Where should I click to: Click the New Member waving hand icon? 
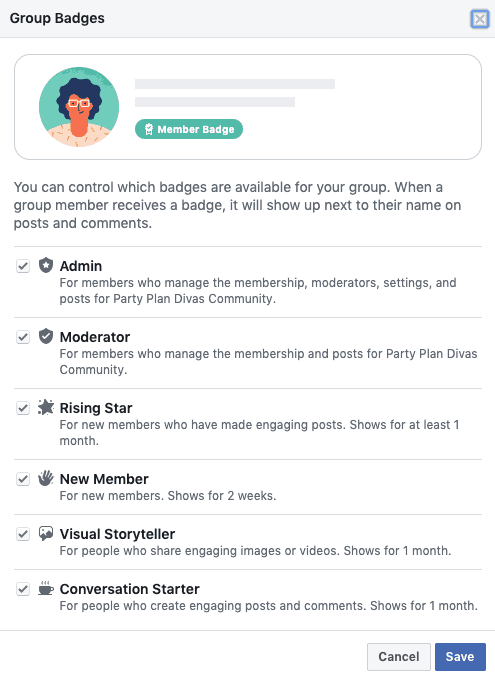[x=46, y=478]
